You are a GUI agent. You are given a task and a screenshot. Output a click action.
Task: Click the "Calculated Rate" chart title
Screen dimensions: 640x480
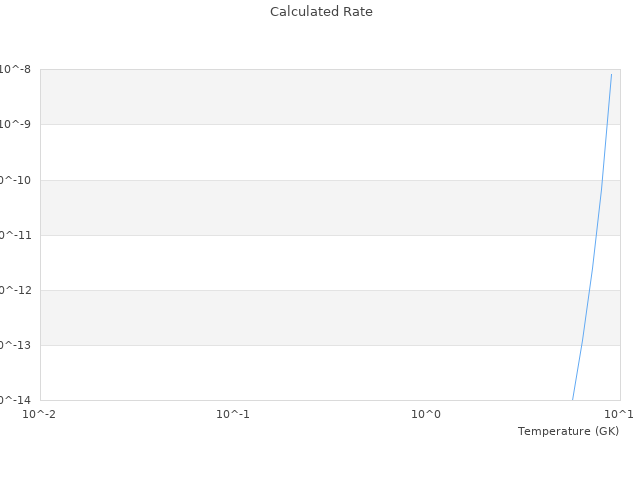tap(321, 12)
